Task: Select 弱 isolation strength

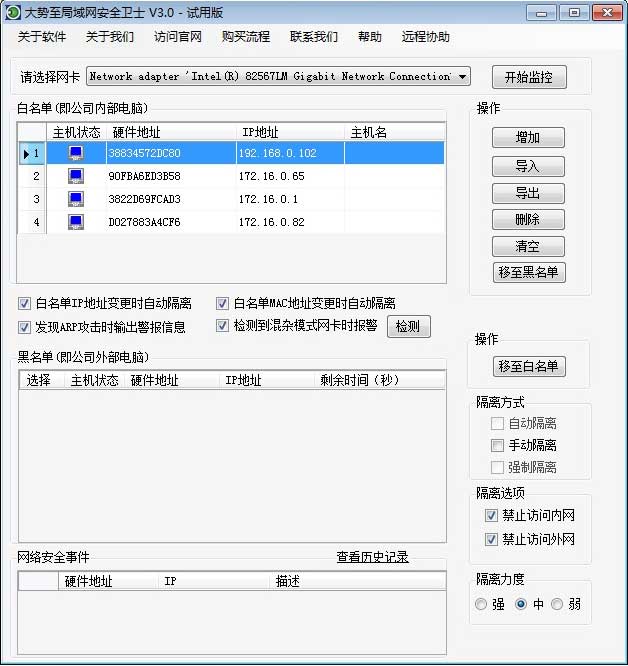Action: pos(557,604)
